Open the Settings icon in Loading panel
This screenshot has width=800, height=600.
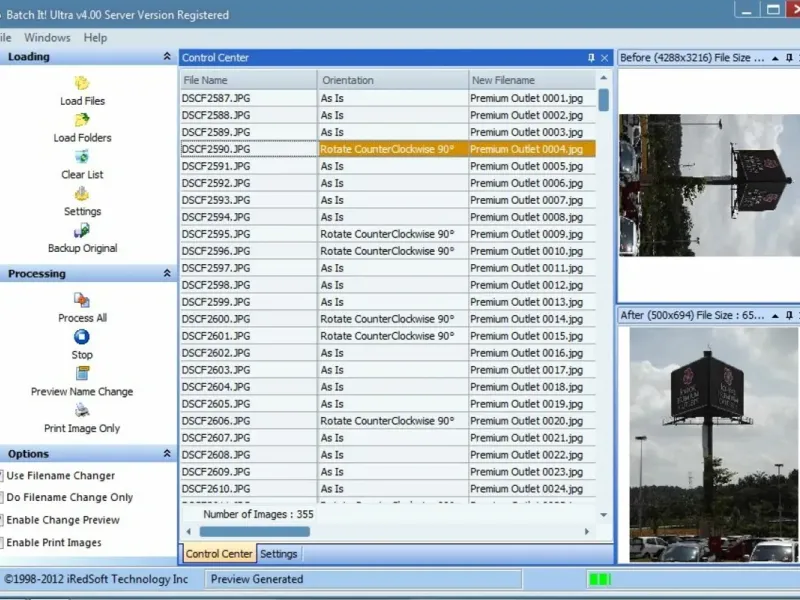[82, 194]
